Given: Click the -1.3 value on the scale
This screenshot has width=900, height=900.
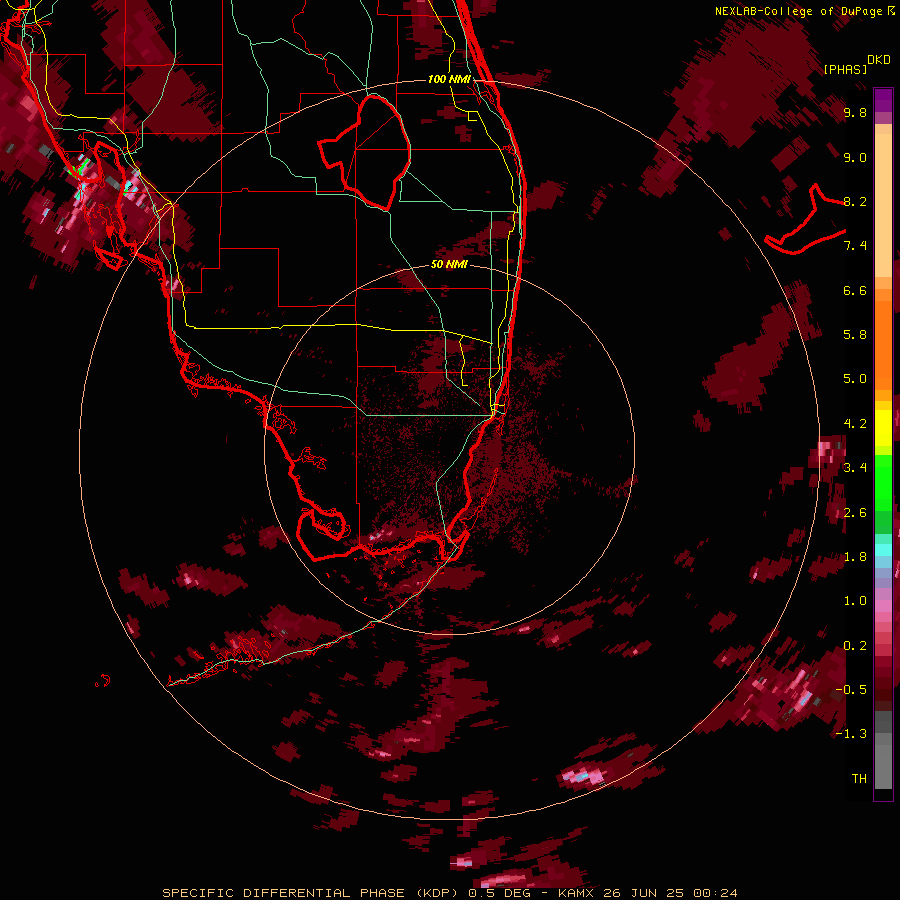Looking at the screenshot, I should tap(851, 734).
